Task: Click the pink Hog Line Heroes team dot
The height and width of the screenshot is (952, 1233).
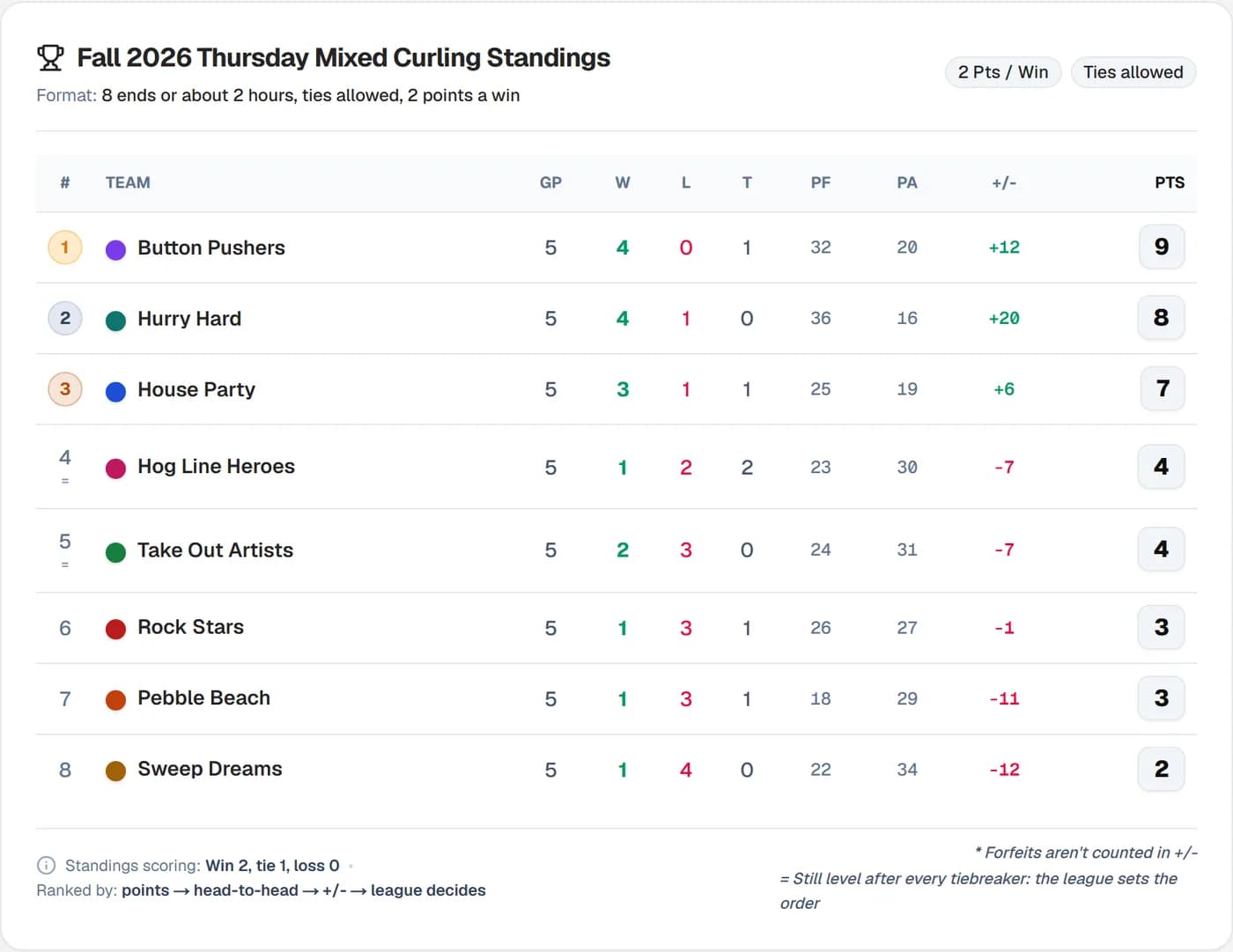Action: (x=115, y=469)
